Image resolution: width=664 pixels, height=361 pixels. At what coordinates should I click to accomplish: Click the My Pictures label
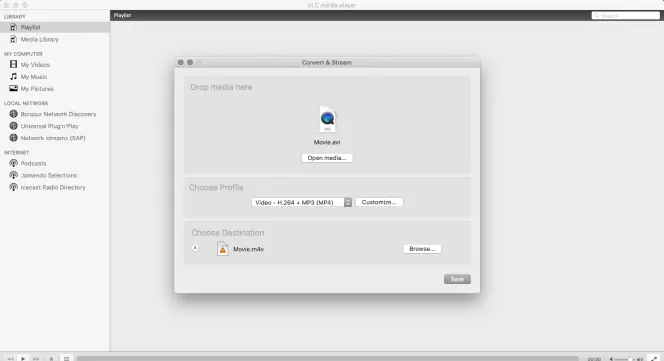tap(37, 89)
